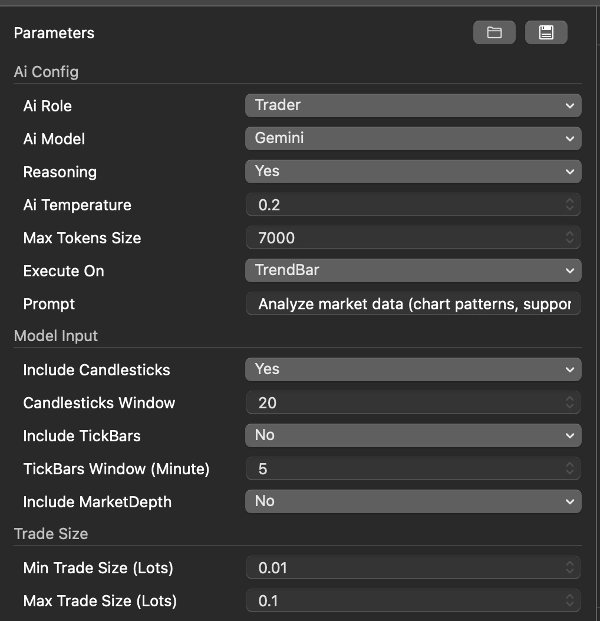Click the Max Tokens Size stepper arrows
Screen dimensions: 600x621
(571, 238)
